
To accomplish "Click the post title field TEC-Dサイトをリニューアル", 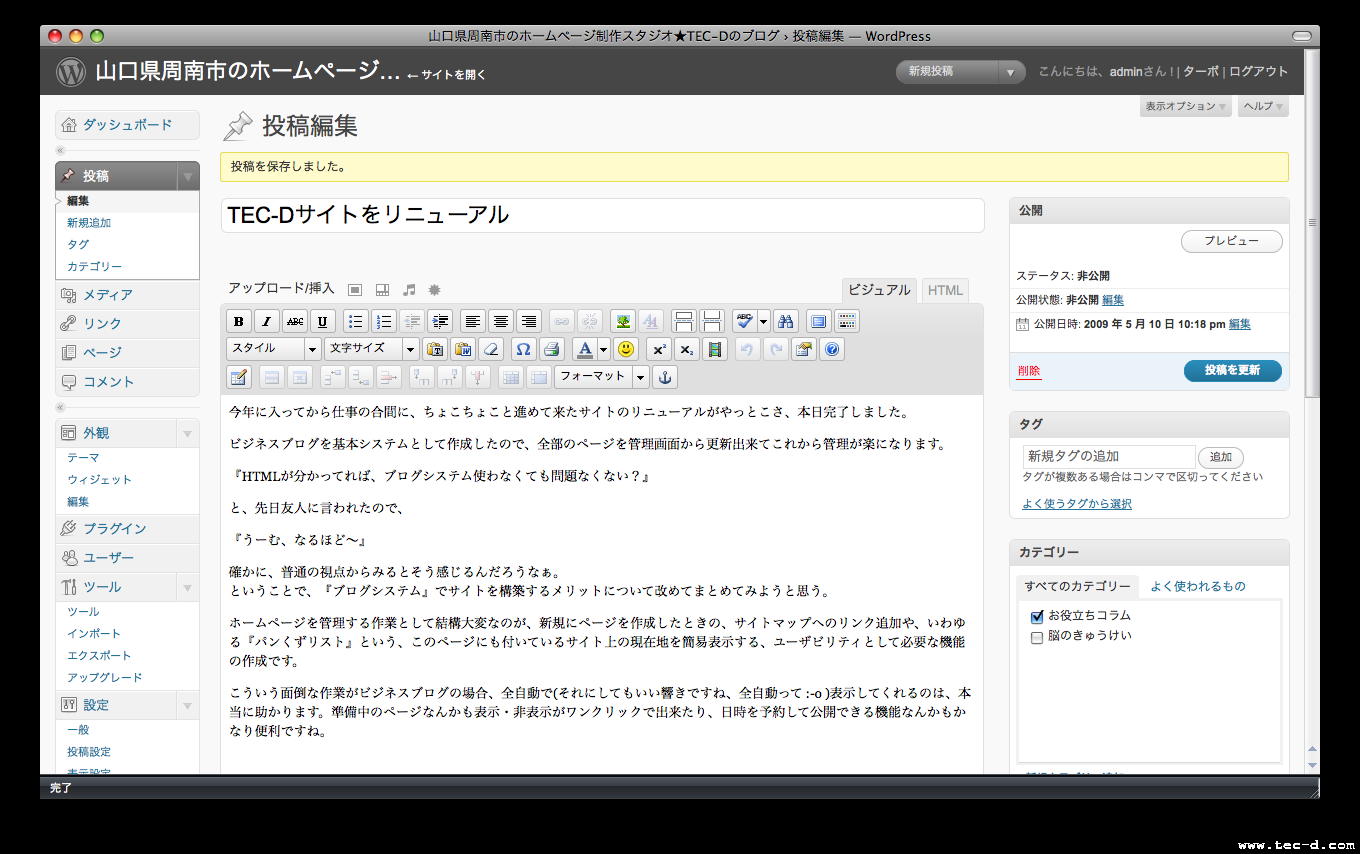I will (x=602, y=215).
